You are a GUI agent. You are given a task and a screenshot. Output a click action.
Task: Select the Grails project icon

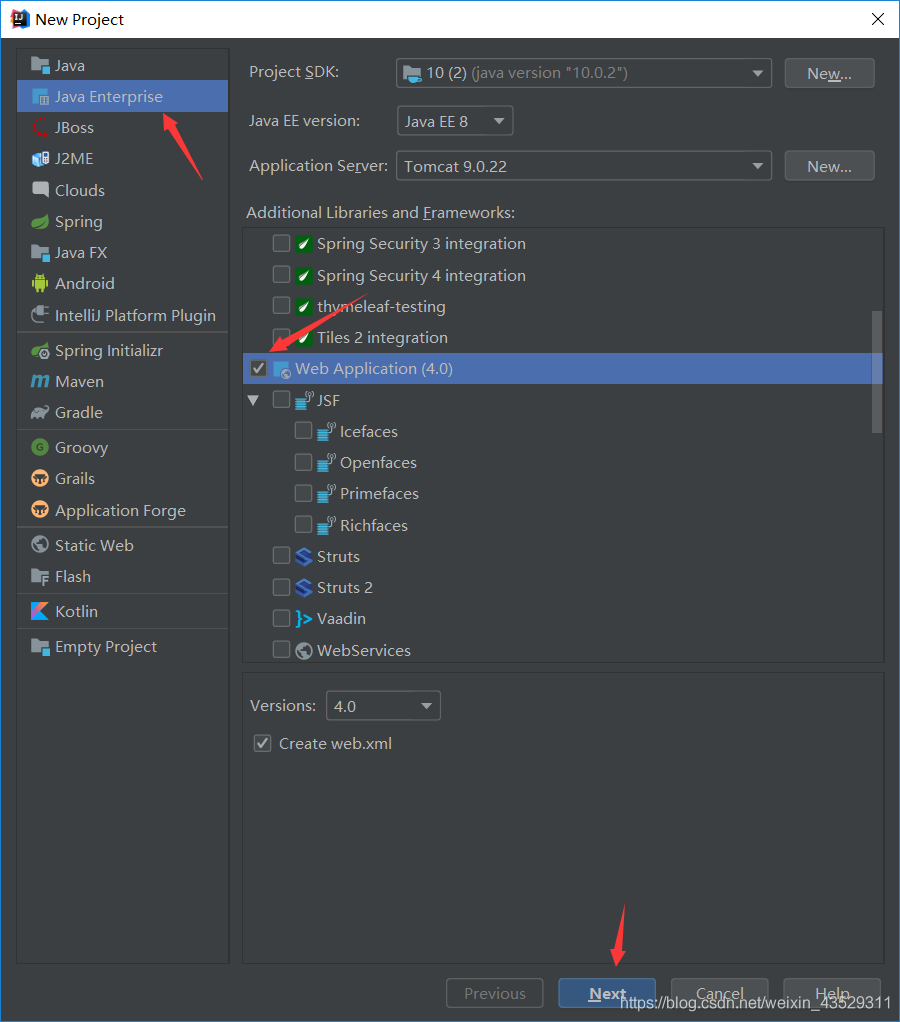tap(40, 478)
